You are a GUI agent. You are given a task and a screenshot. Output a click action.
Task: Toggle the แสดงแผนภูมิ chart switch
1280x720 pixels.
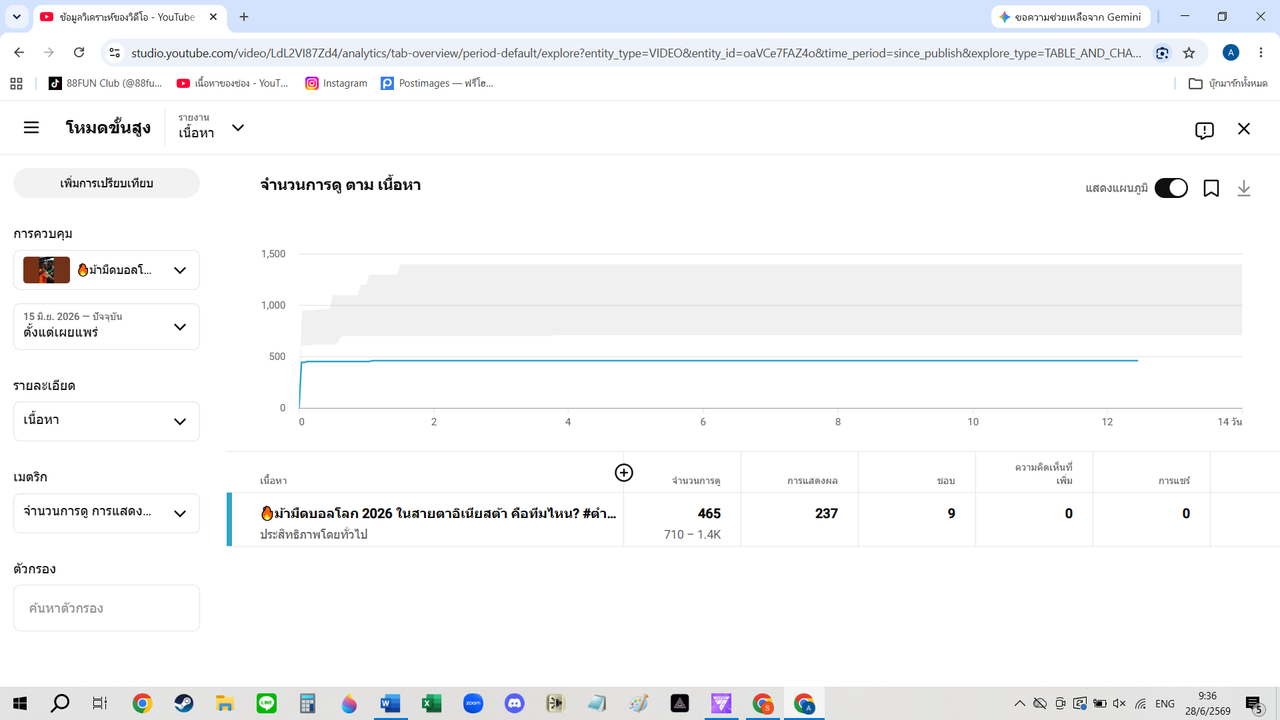pyautogui.click(x=1171, y=188)
